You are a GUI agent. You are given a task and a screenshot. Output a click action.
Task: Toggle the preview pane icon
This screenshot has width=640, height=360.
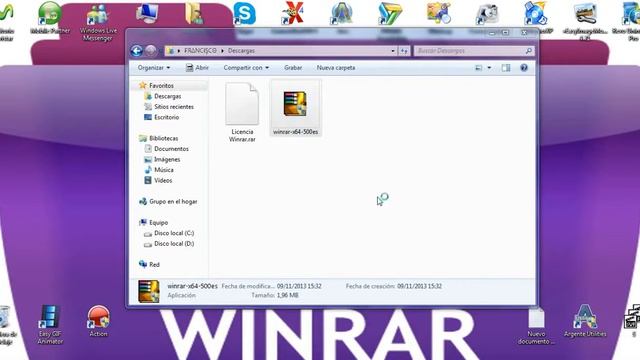(x=506, y=68)
